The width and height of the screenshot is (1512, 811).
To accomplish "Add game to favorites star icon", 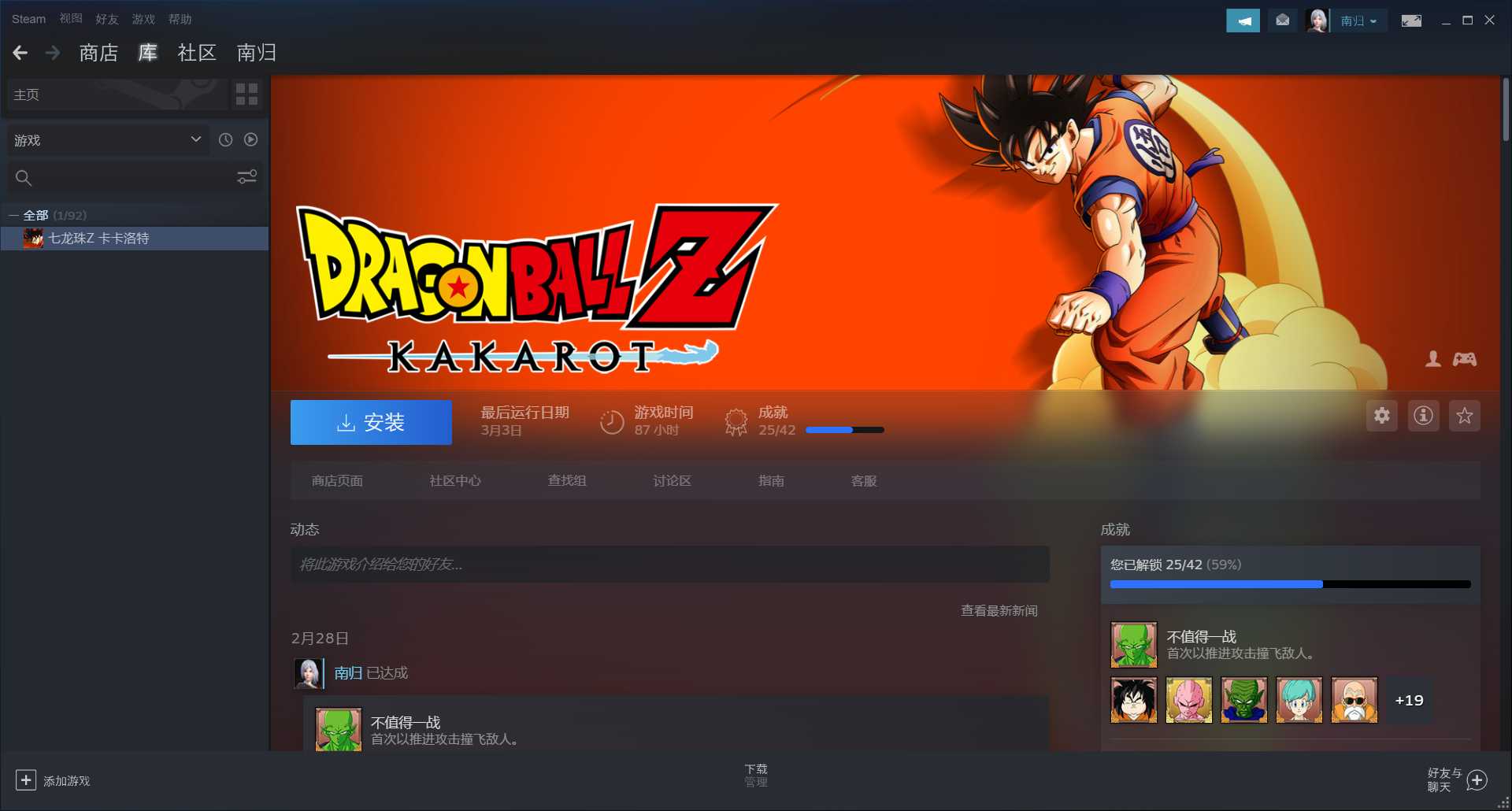I will tap(1464, 415).
